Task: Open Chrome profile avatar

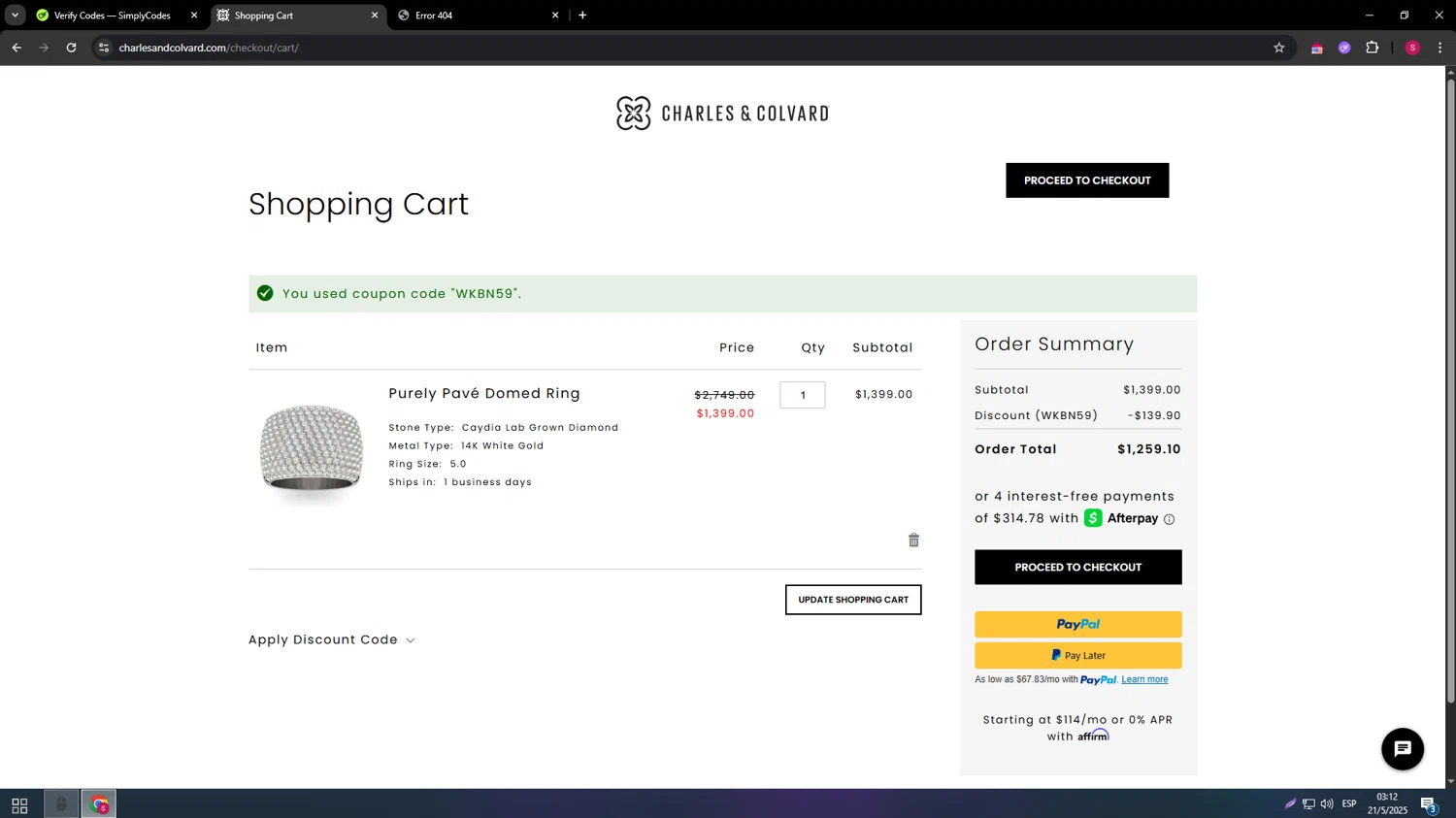Action: click(x=1413, y=48)
